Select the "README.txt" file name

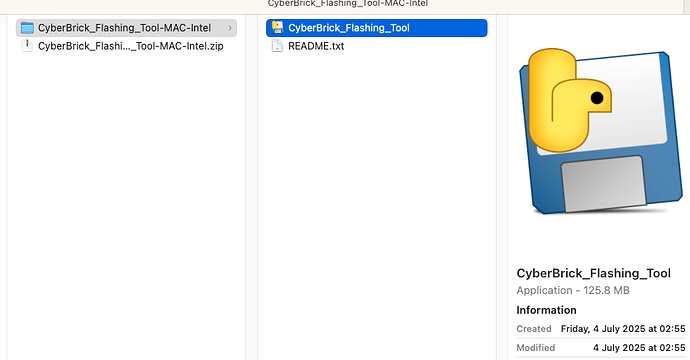tap(316, 46)
